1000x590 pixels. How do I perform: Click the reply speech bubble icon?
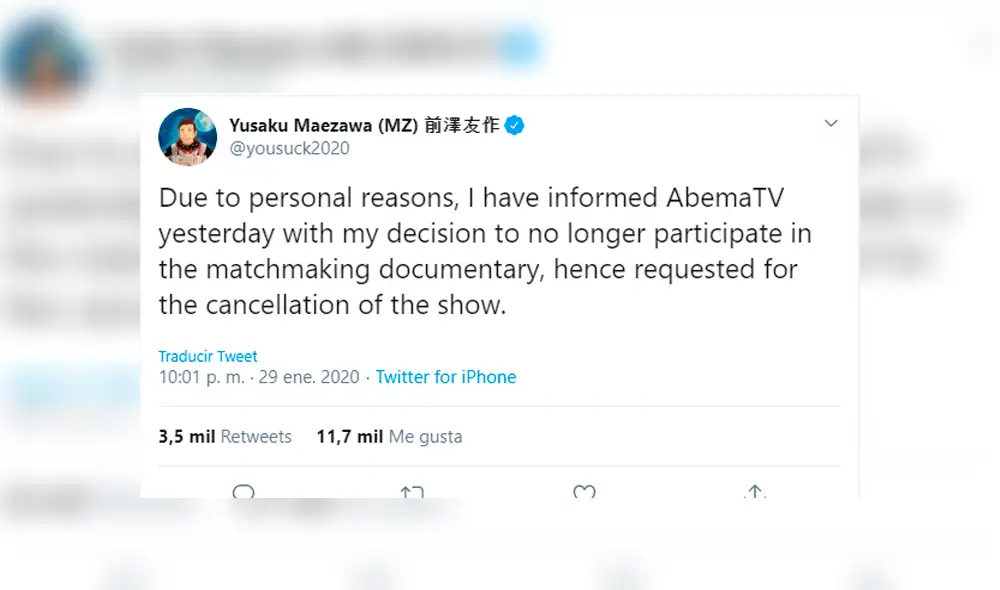point(244,492)
